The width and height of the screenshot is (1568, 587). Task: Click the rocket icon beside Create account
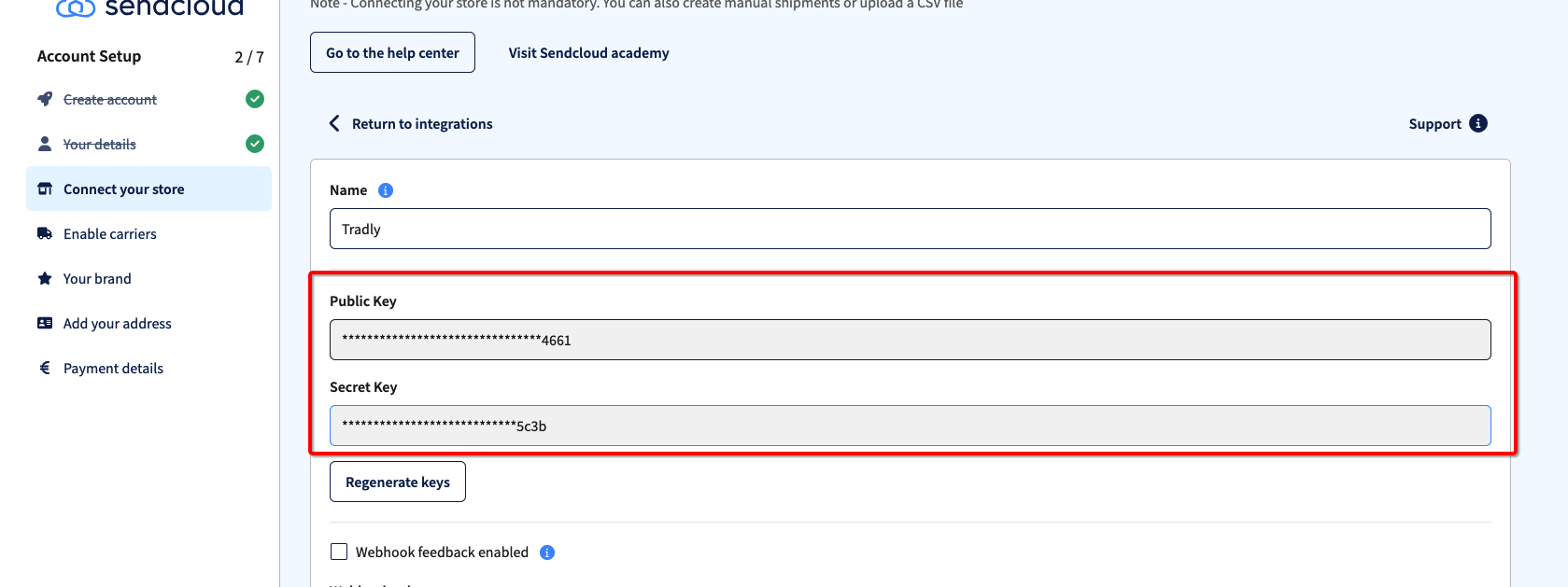click(x=45, y=99)
